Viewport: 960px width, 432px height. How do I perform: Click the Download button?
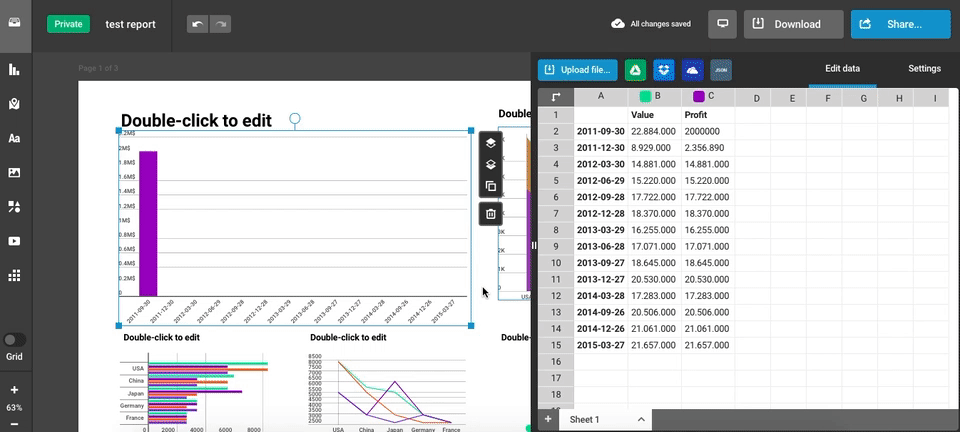793,24
